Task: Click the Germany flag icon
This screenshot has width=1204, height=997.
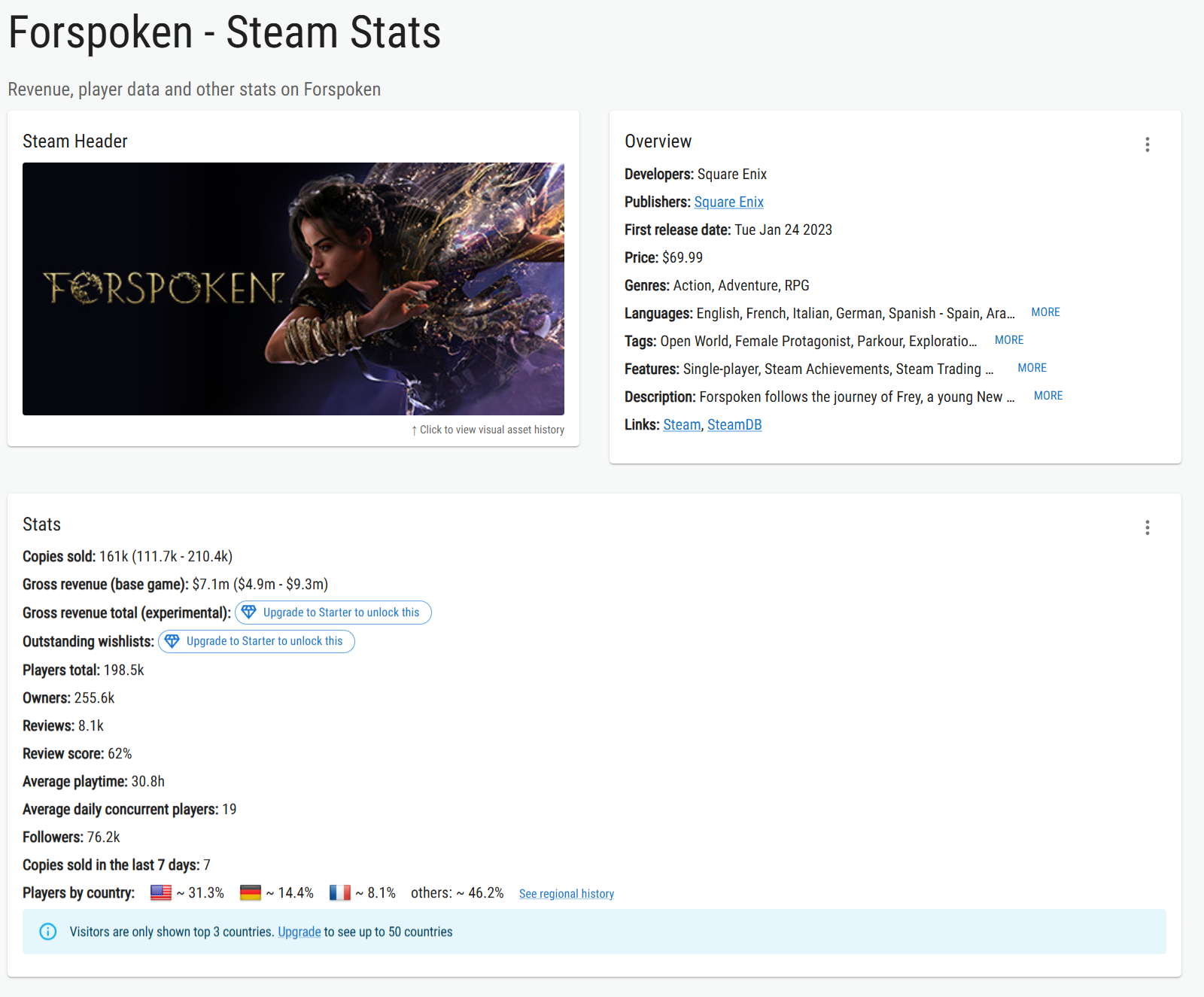Action: click(x=251, y=892)
